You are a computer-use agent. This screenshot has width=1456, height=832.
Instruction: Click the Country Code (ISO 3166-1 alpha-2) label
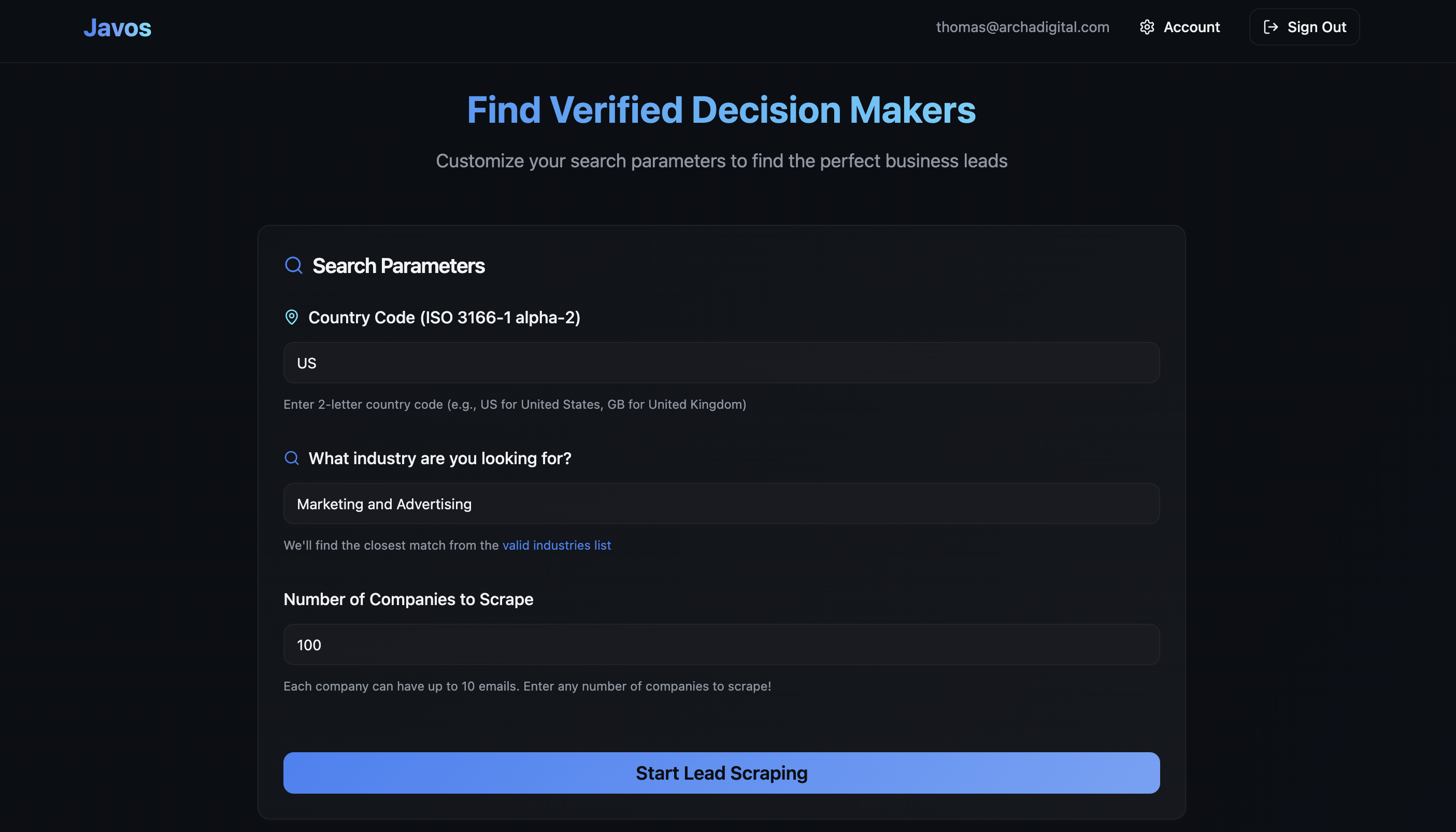(444, 317)
